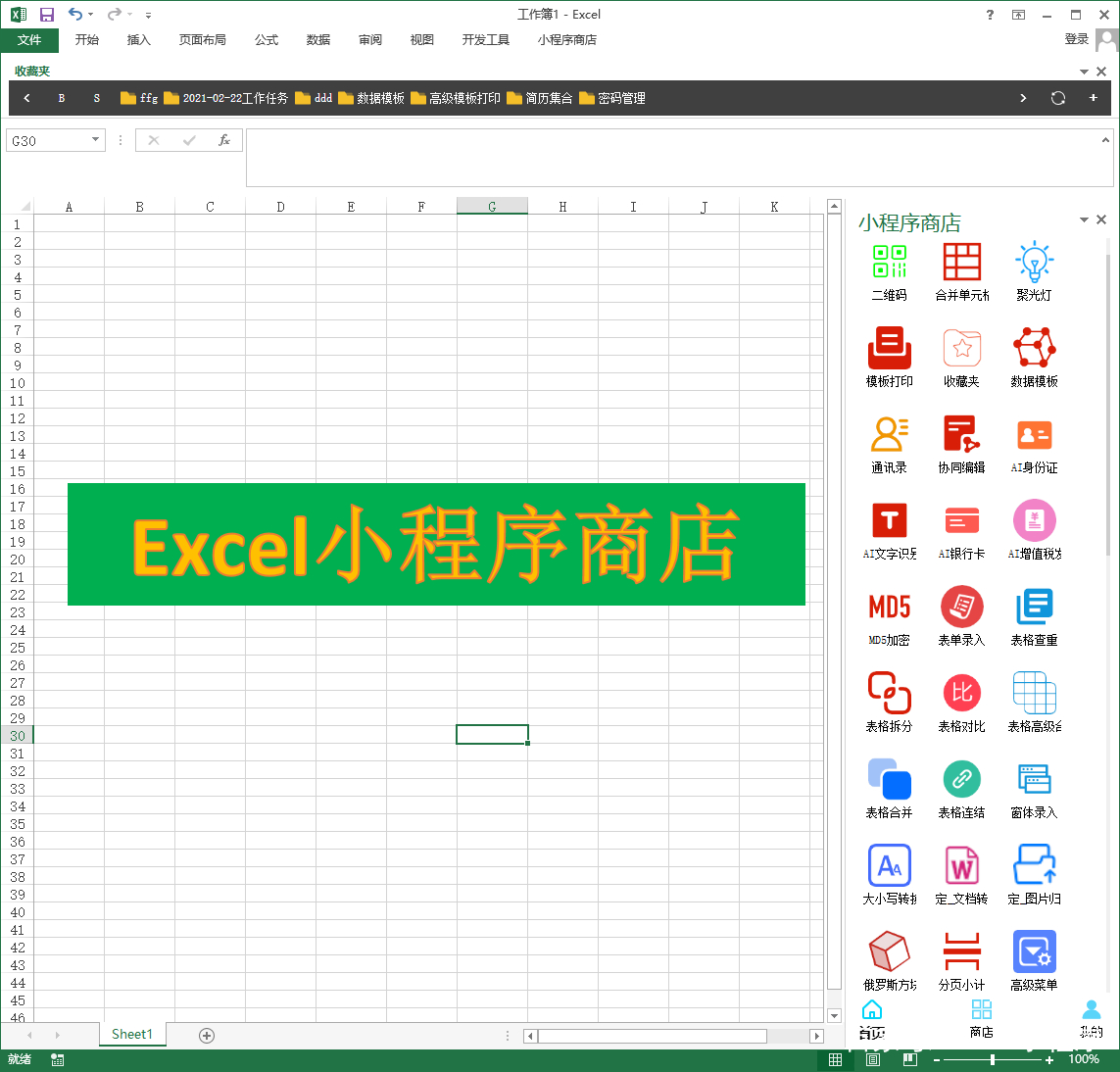Undo the last action
The image size is (1120, 1072).
pos(75,14)
